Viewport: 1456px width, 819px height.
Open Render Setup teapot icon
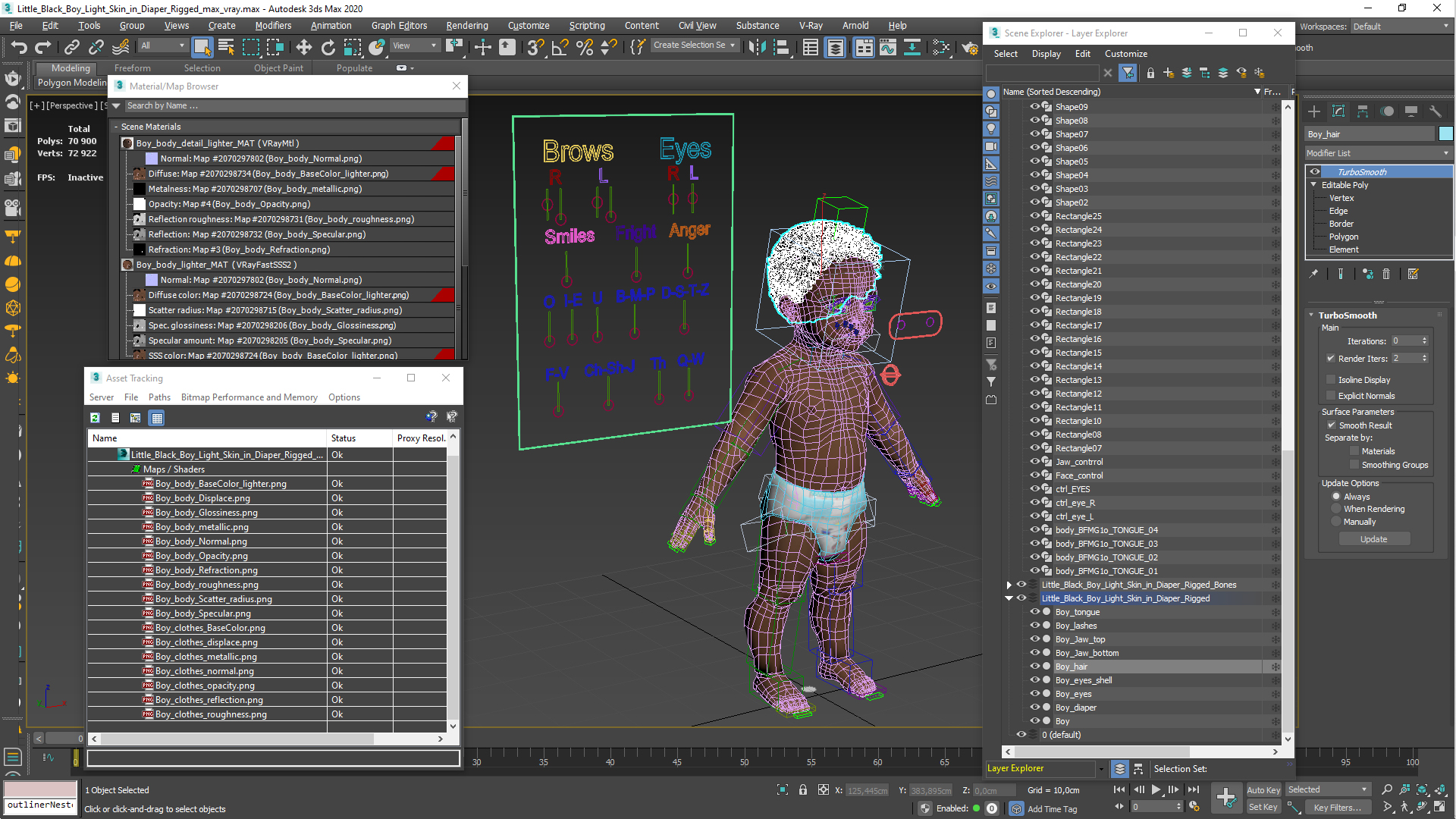970,48
